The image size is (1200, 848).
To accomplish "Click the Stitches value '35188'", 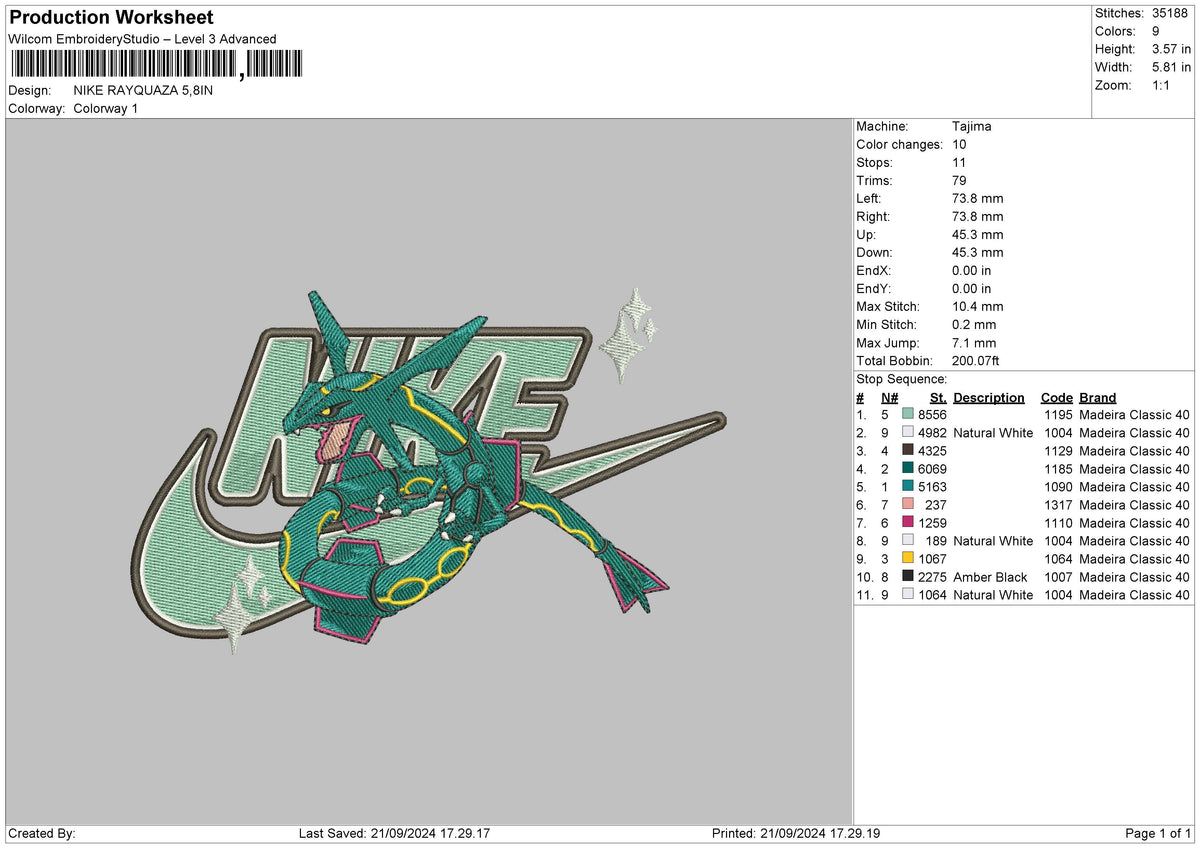I will (1168, 13).
